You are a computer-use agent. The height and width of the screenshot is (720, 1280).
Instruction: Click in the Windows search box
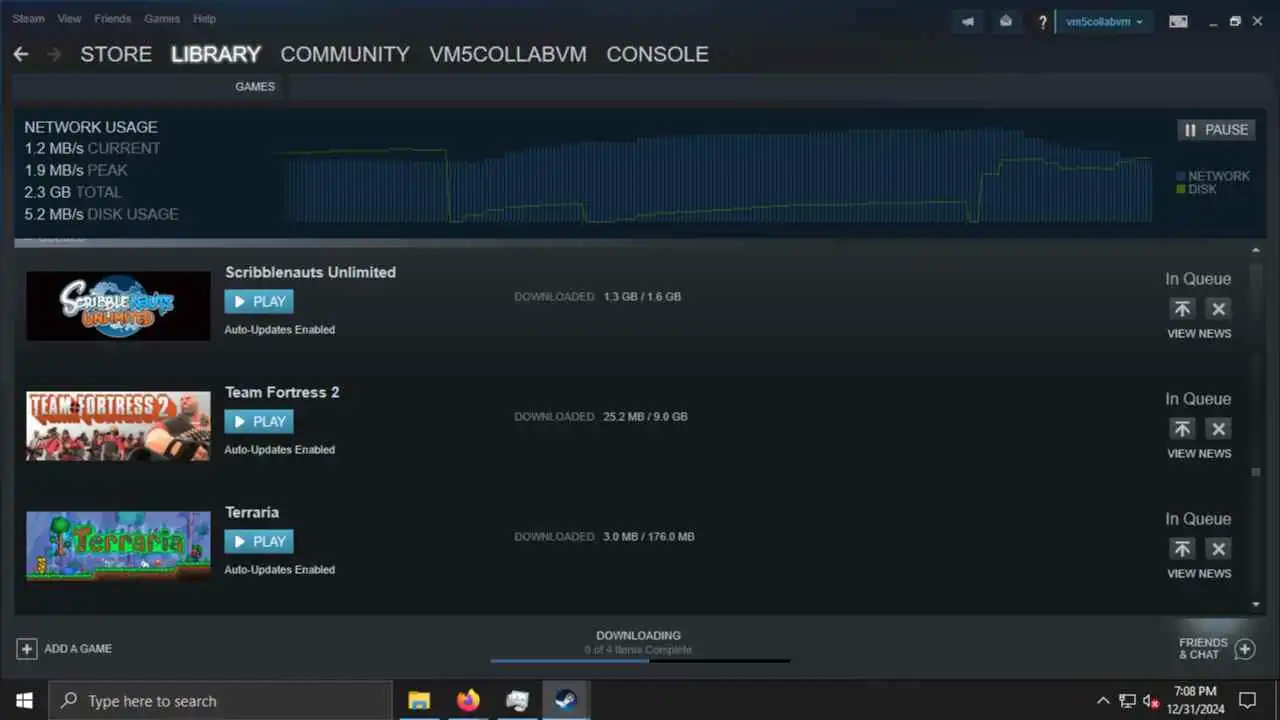point(220,700)
